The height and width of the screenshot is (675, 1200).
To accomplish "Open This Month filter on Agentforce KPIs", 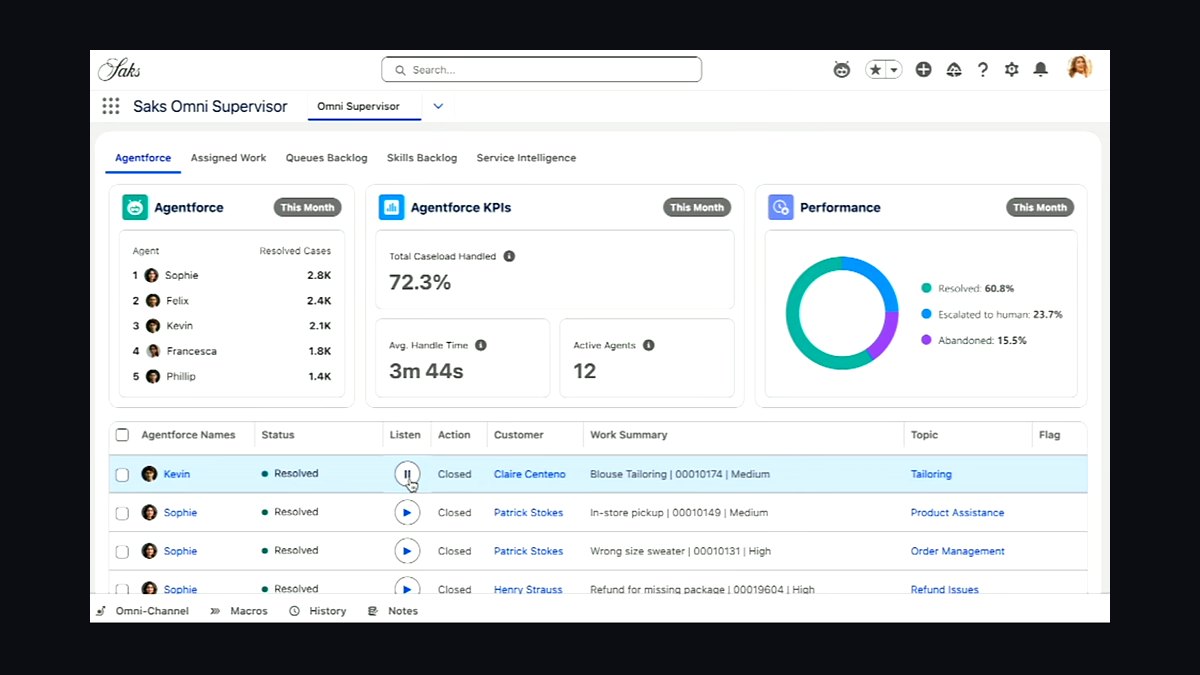I will [x=697, y=208].
